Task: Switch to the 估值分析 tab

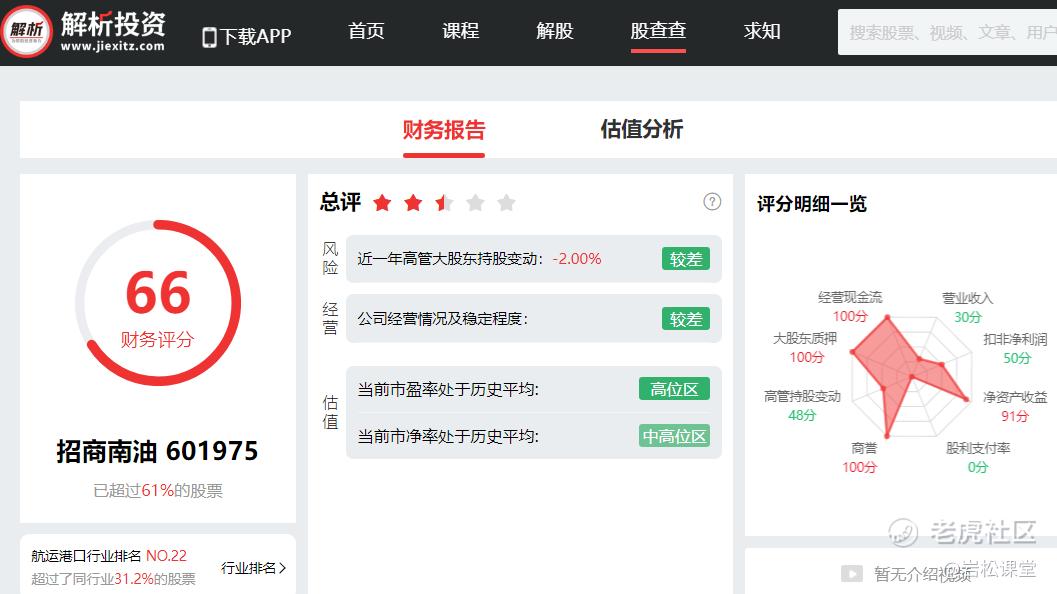Action: pyautogui.click(x=642, y=129)
